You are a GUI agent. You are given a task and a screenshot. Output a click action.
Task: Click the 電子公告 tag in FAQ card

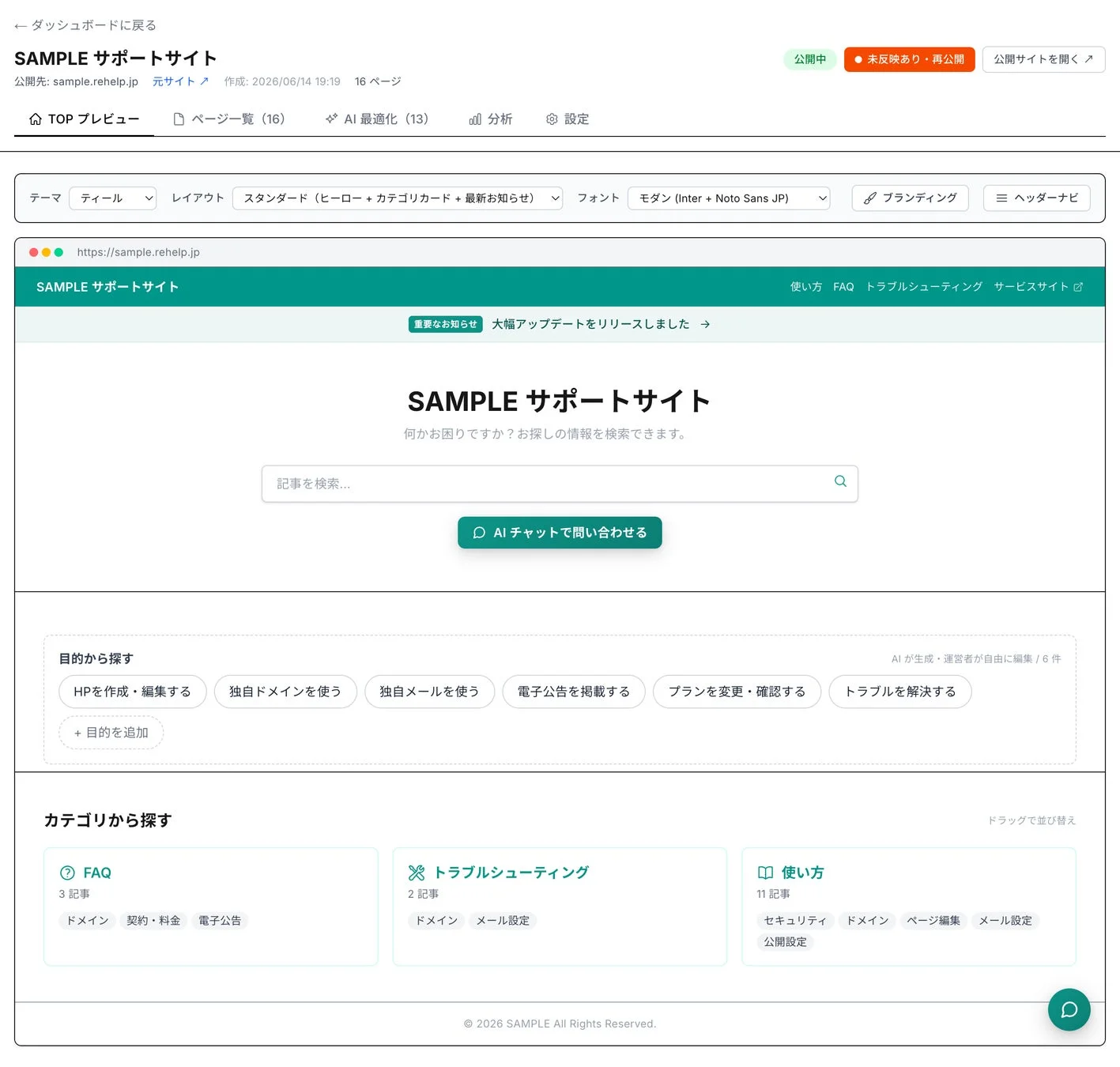[x=220, y=921]
